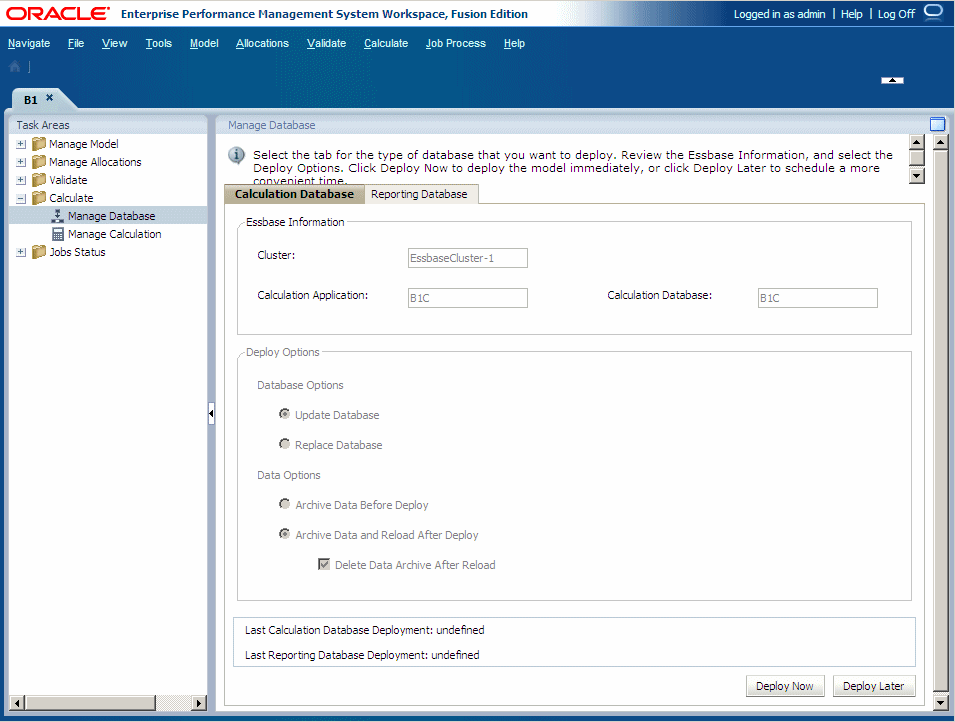Open Manage Calculation in Task Areas

click(x=115, y=234)
